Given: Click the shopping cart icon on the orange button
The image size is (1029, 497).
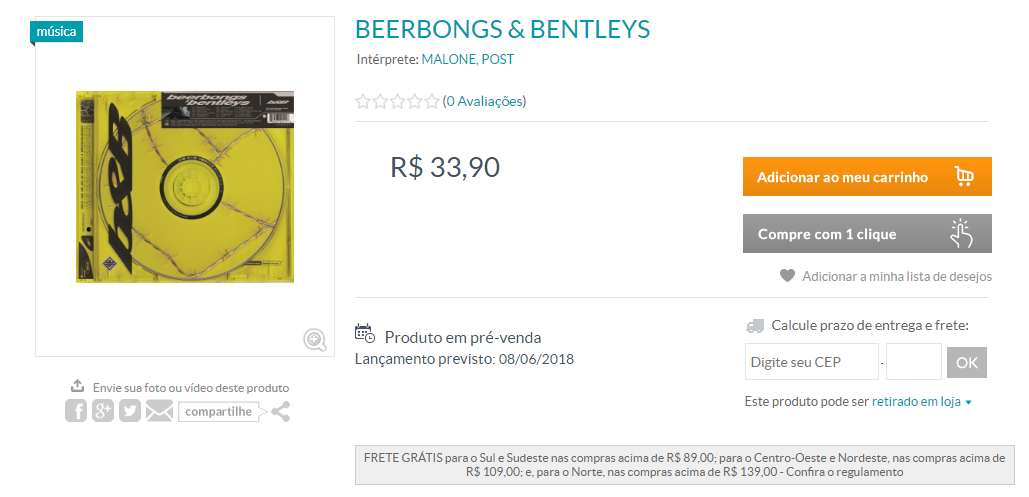Looking at the screenshot, I should click(964, 177).
